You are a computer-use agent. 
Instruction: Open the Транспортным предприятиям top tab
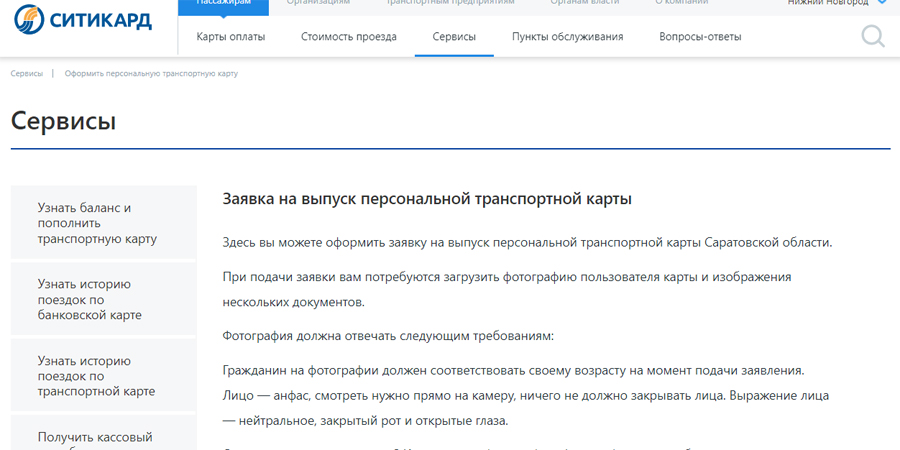pyautogui.click(x=450, y=4)
